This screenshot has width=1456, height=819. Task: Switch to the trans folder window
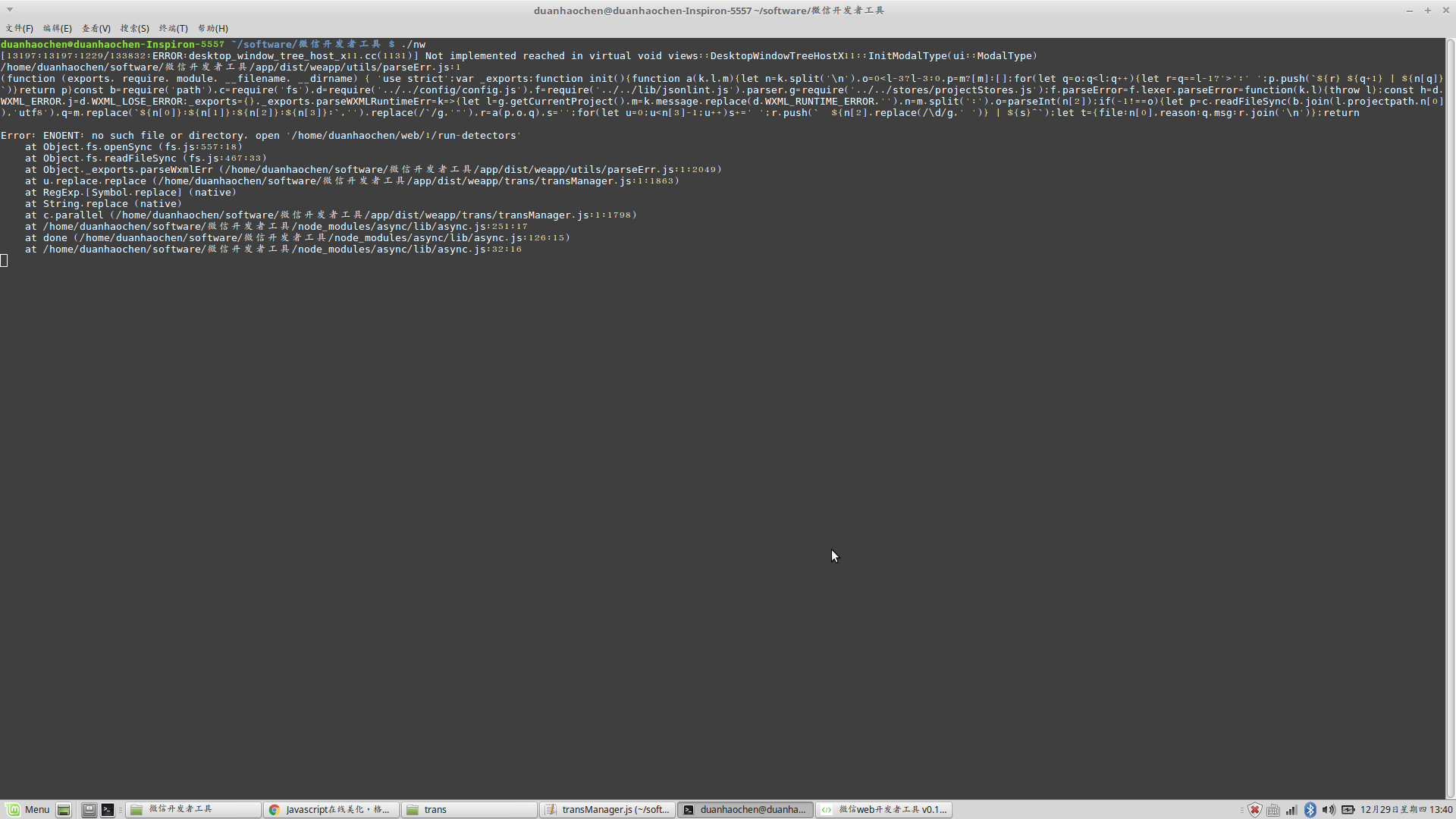click(469, 809)
